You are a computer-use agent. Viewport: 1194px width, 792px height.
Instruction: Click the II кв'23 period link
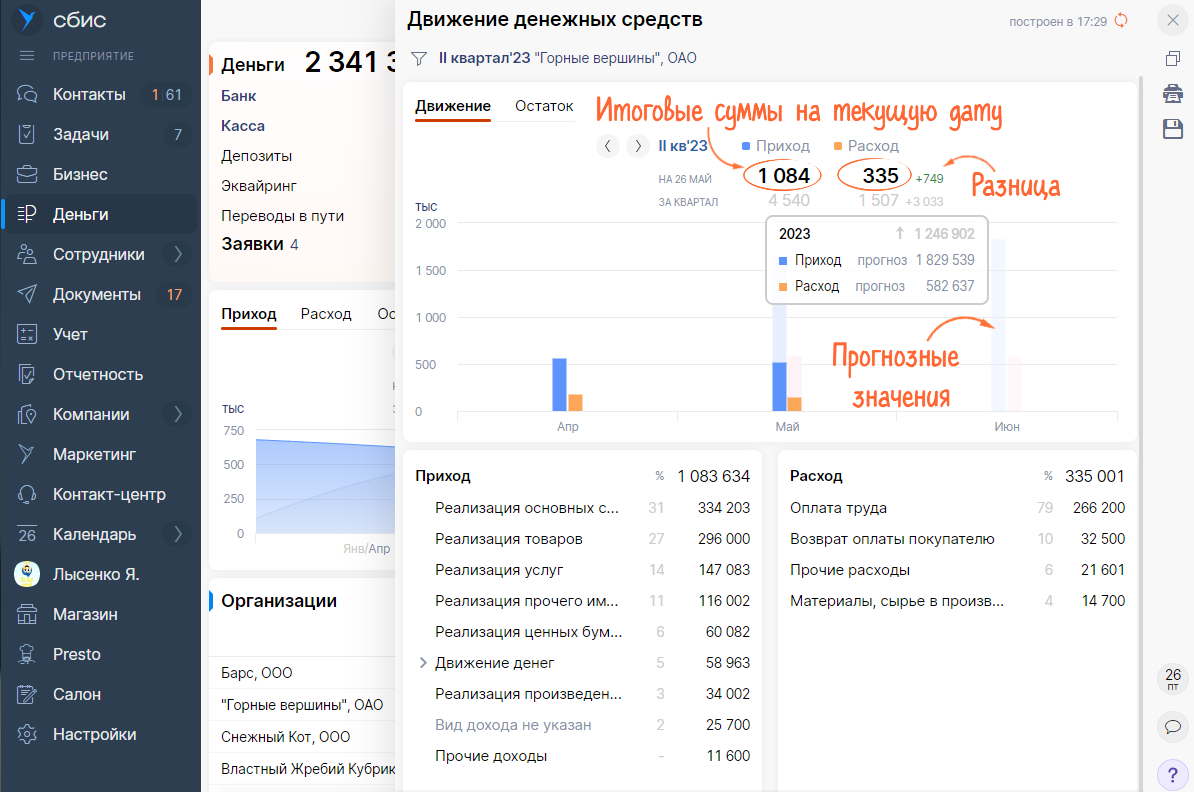(x=682, y=146)
